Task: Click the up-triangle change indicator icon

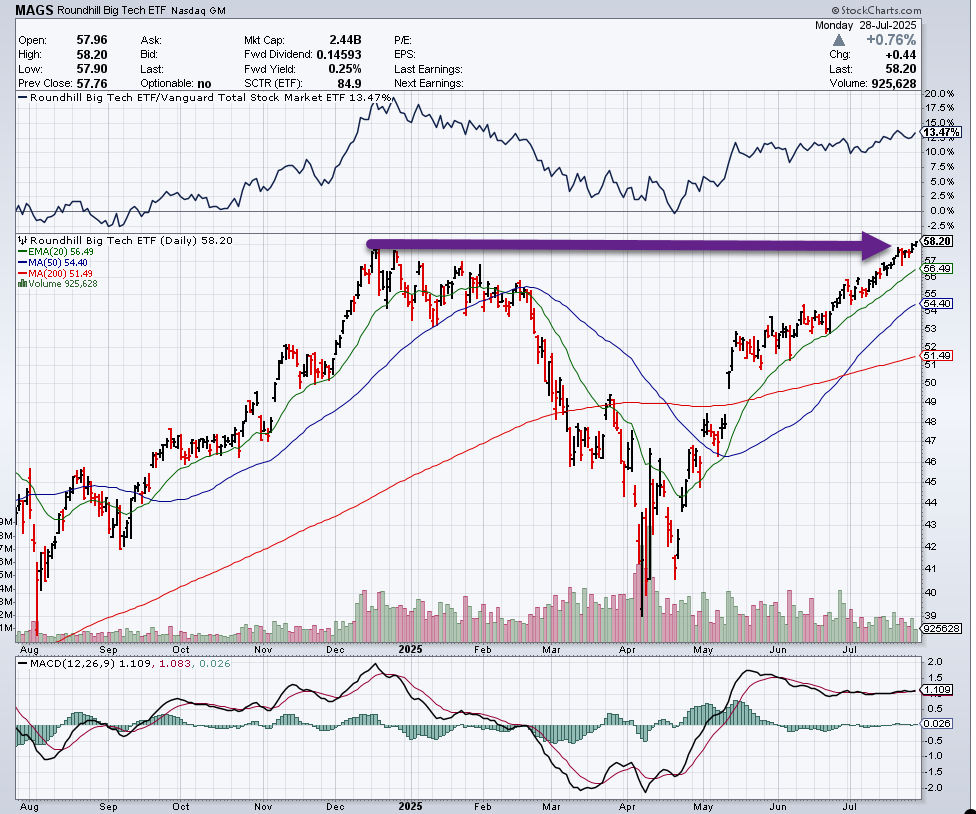Action: click(x=839, y=40)
